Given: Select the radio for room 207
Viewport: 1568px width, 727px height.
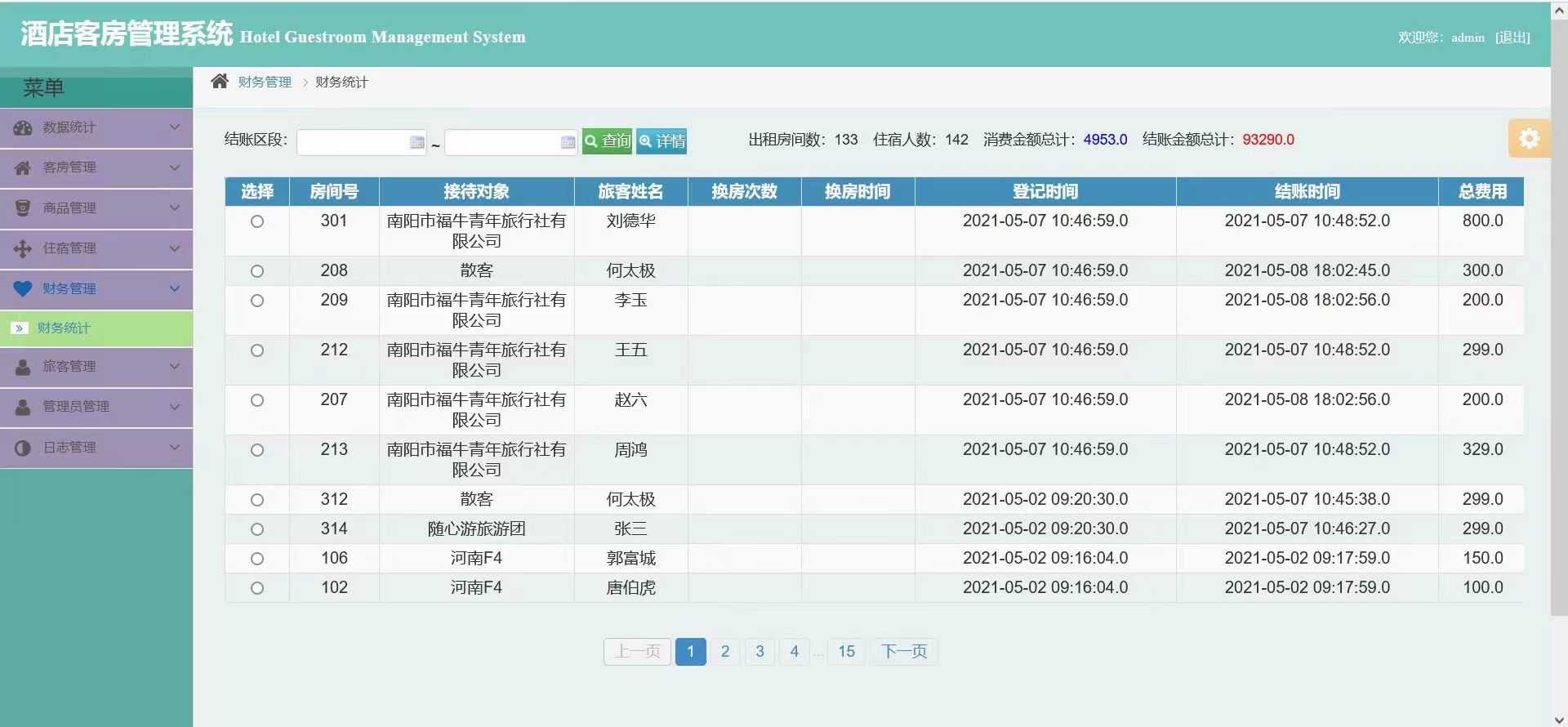Looking at the screenshot, I should pyautogui.click(x=257, y=400).
